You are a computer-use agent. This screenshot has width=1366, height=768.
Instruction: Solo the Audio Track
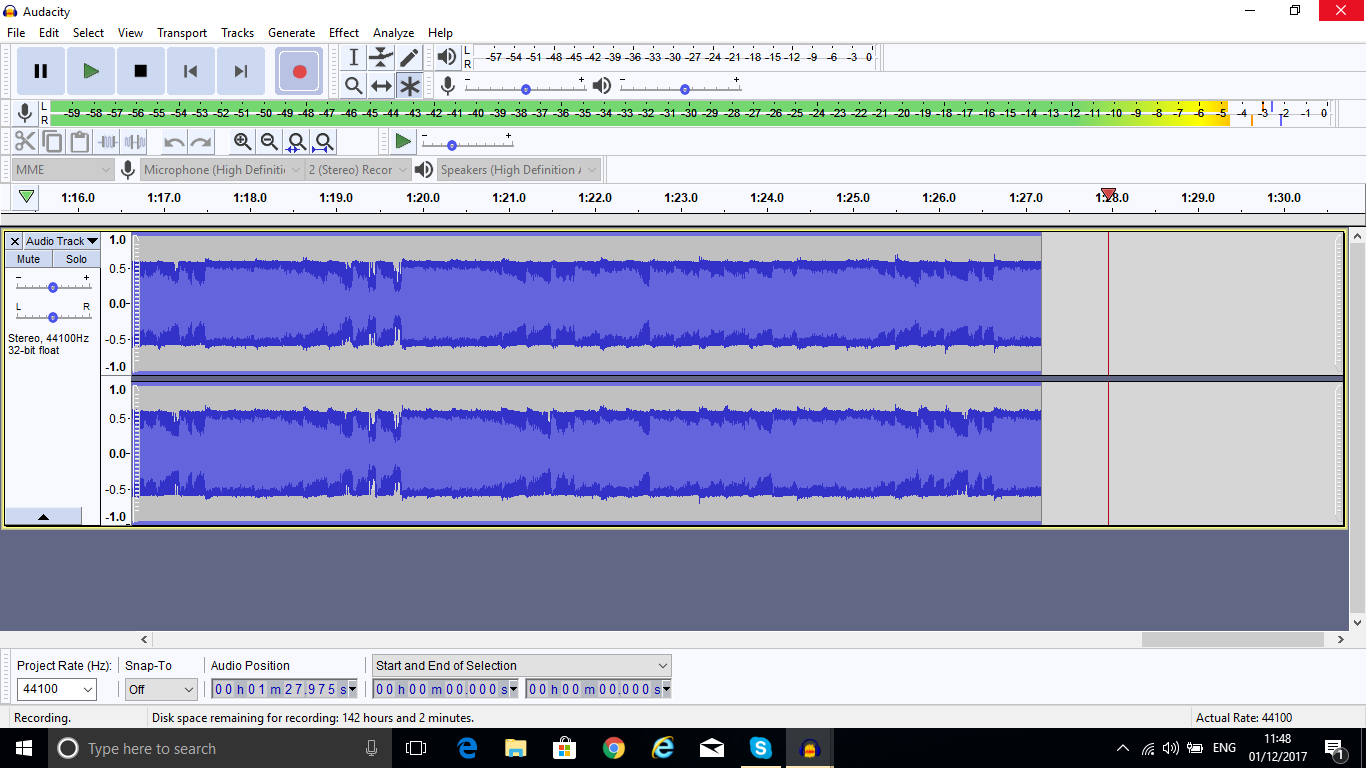tap(76, 258)
